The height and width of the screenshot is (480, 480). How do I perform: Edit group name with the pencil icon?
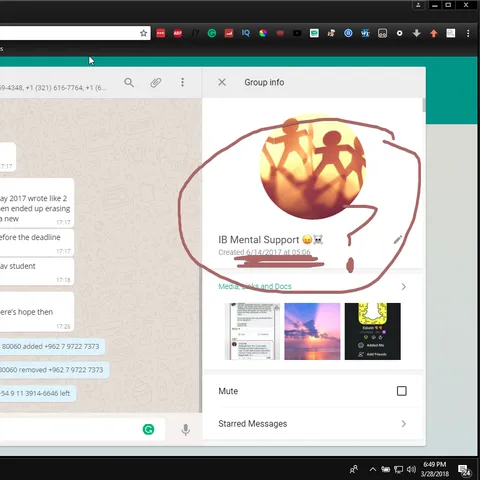[398, 240]
